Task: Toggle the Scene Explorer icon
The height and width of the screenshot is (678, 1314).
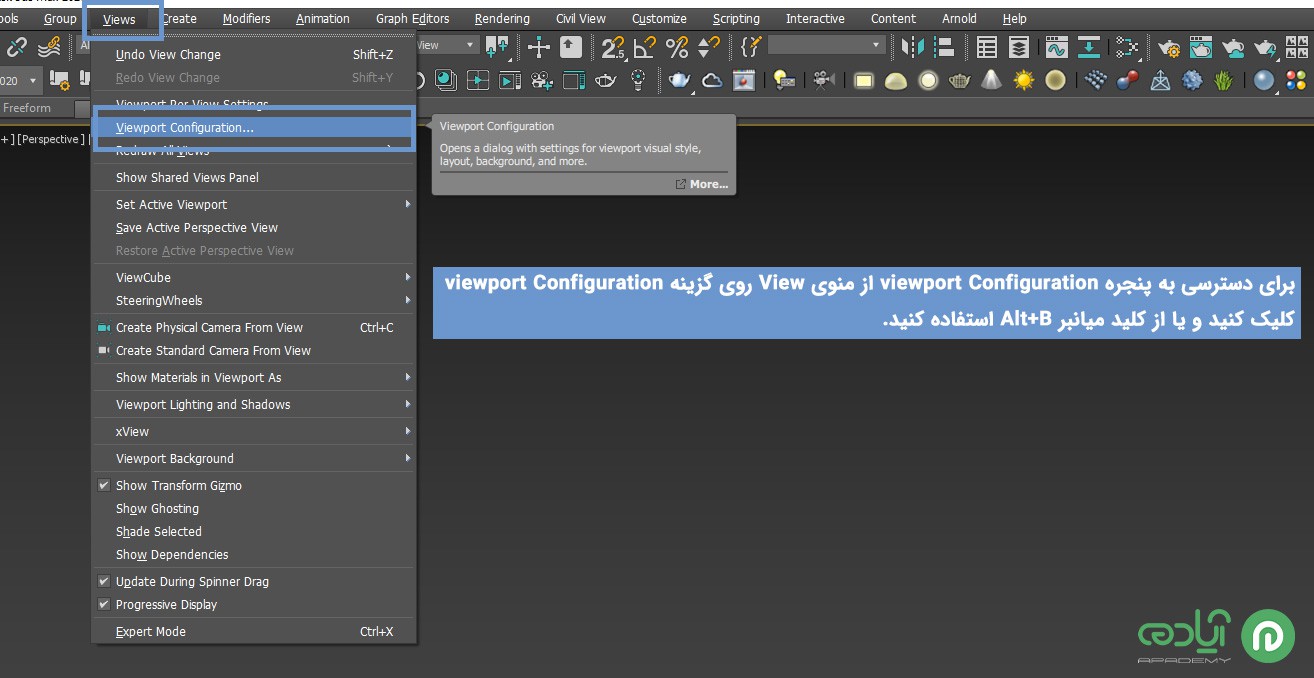Action: pyautogui.click(x=987, y=46)
